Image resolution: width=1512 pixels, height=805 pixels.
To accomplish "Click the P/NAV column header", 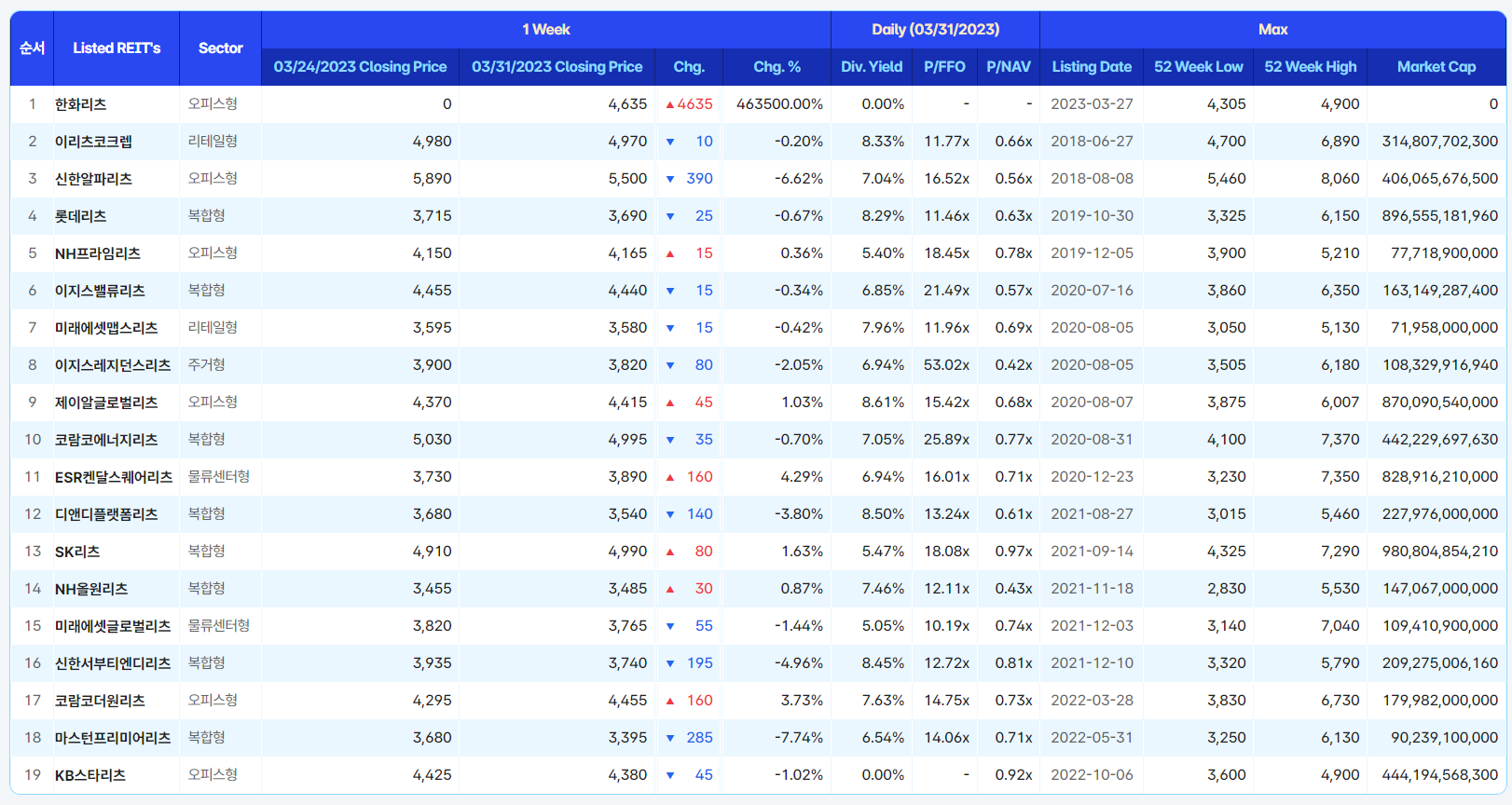I will point(1009,67).
